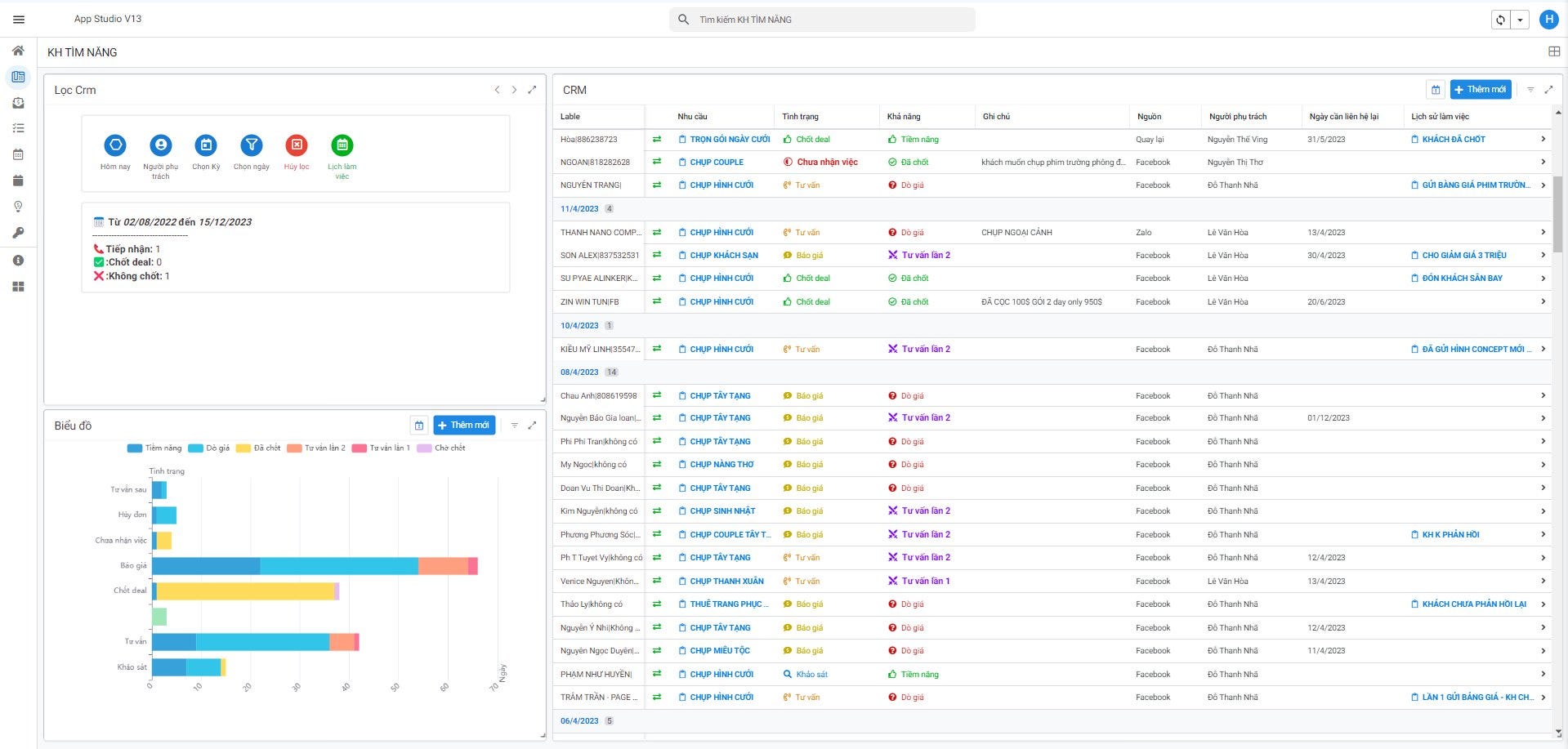Screen dimensions: 1568x749
Task: Sort by the Người phụ trách column header
Action: [1238, 117]
